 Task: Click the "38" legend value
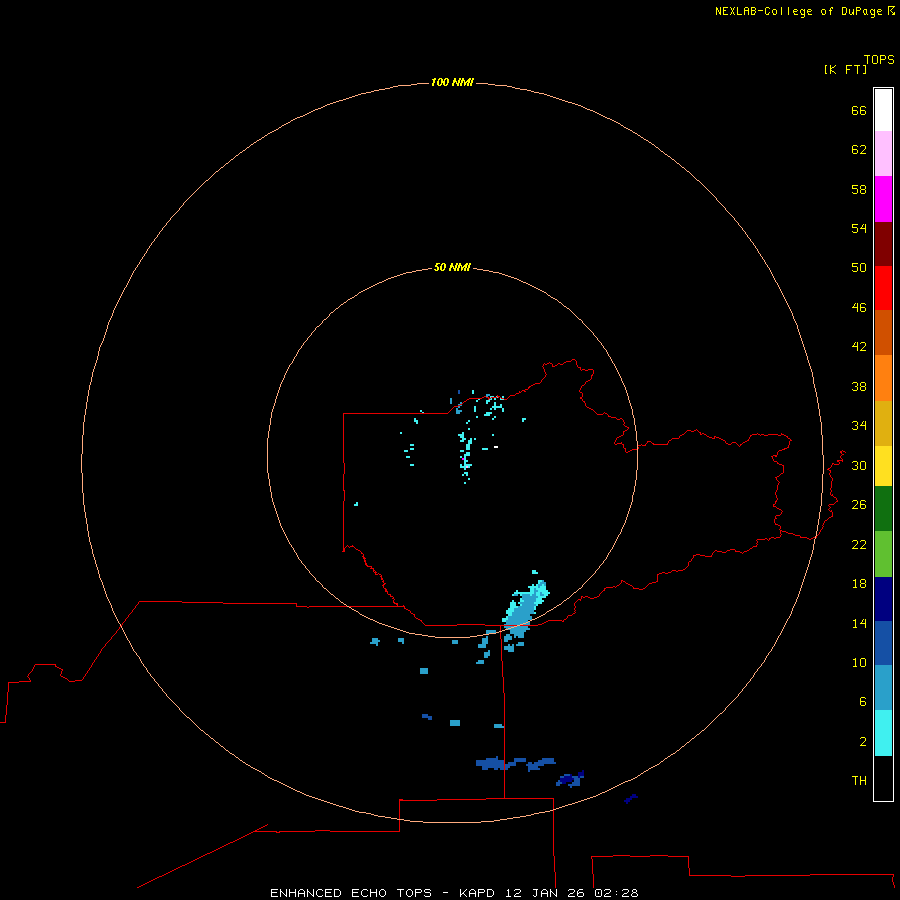[859, 387]
